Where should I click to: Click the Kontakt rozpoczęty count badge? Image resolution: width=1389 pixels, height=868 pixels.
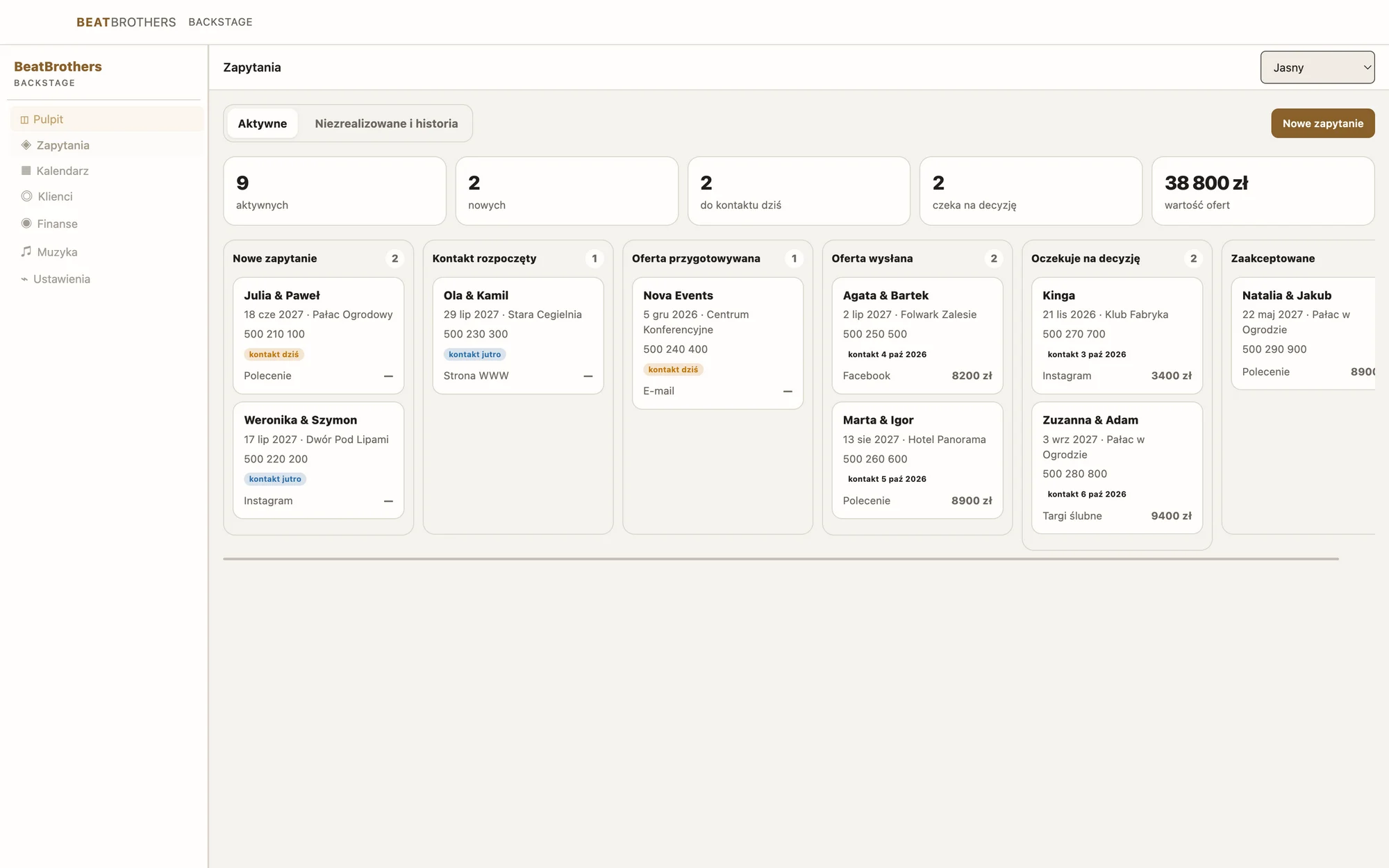click(594, 258)
